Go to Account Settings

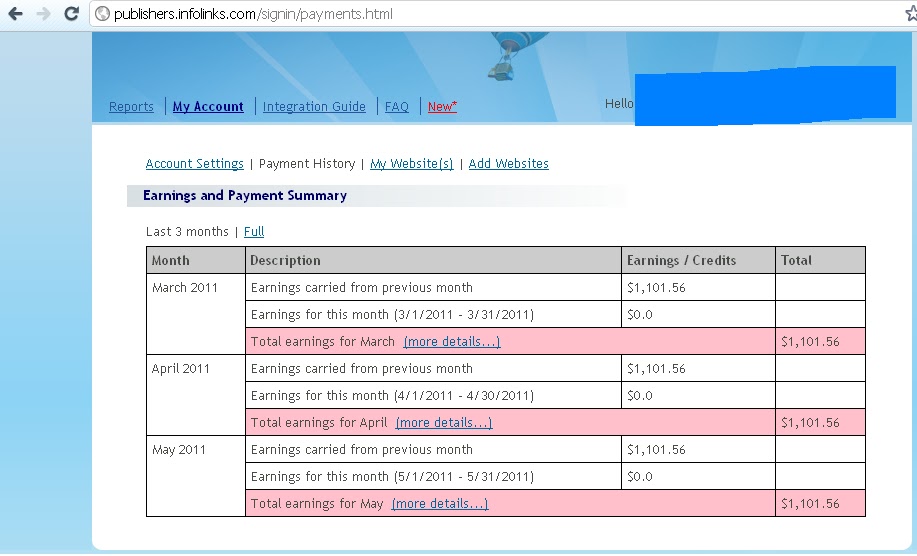(x=194, y=164)
